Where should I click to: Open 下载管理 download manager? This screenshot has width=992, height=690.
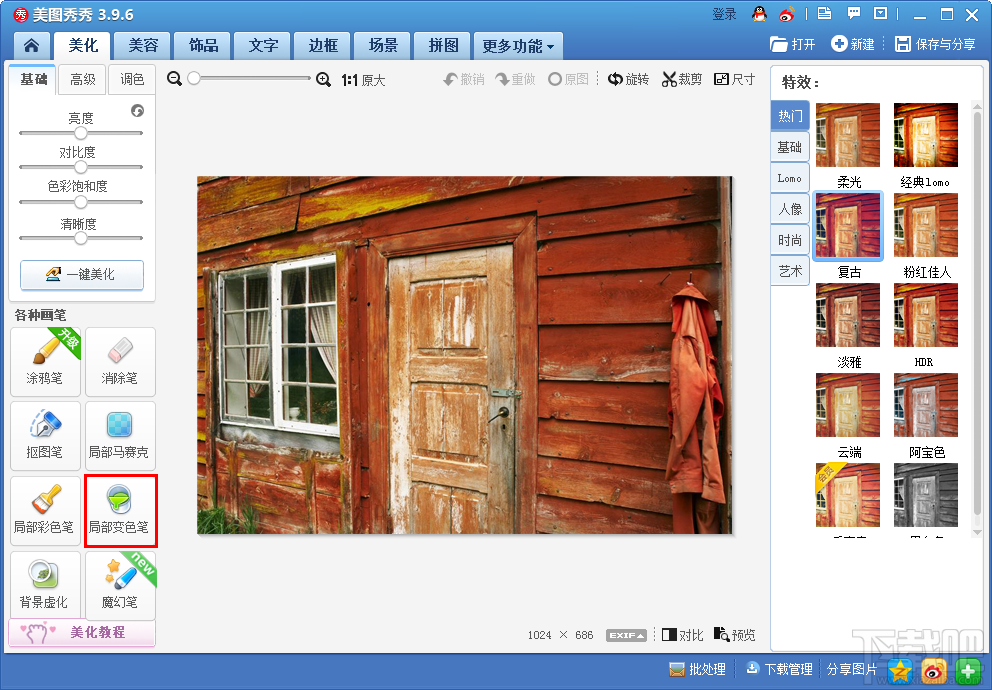[x=779, y=669]
